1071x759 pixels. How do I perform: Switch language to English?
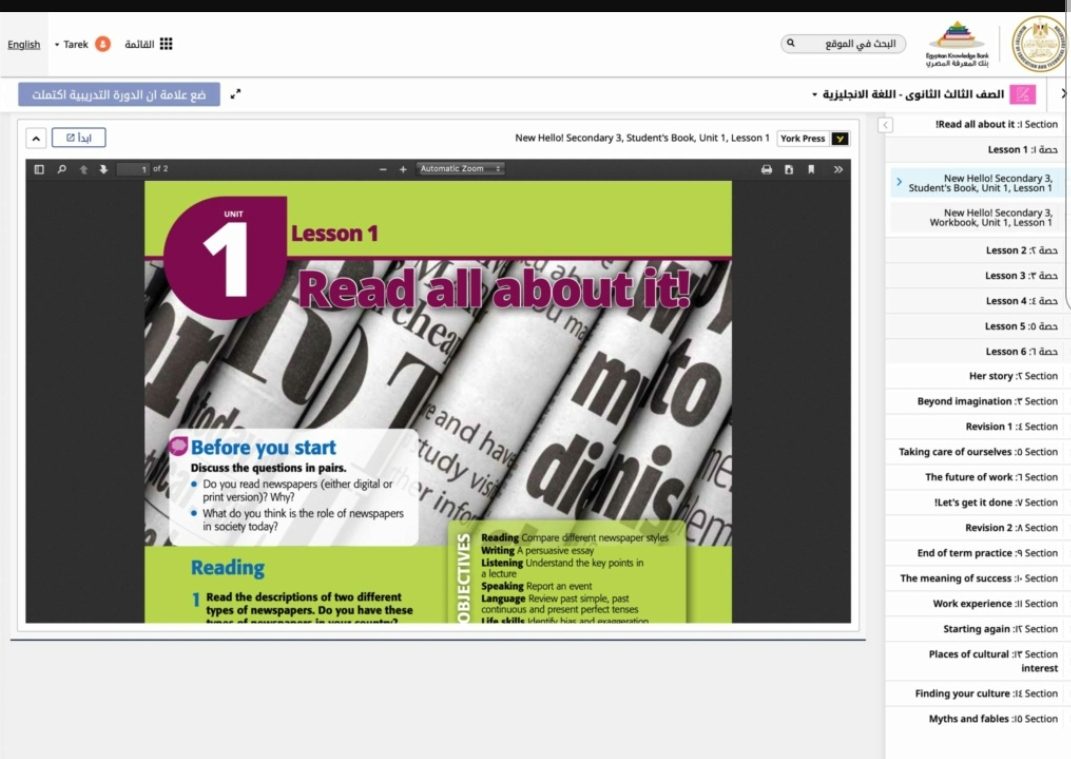pos(24,45)
